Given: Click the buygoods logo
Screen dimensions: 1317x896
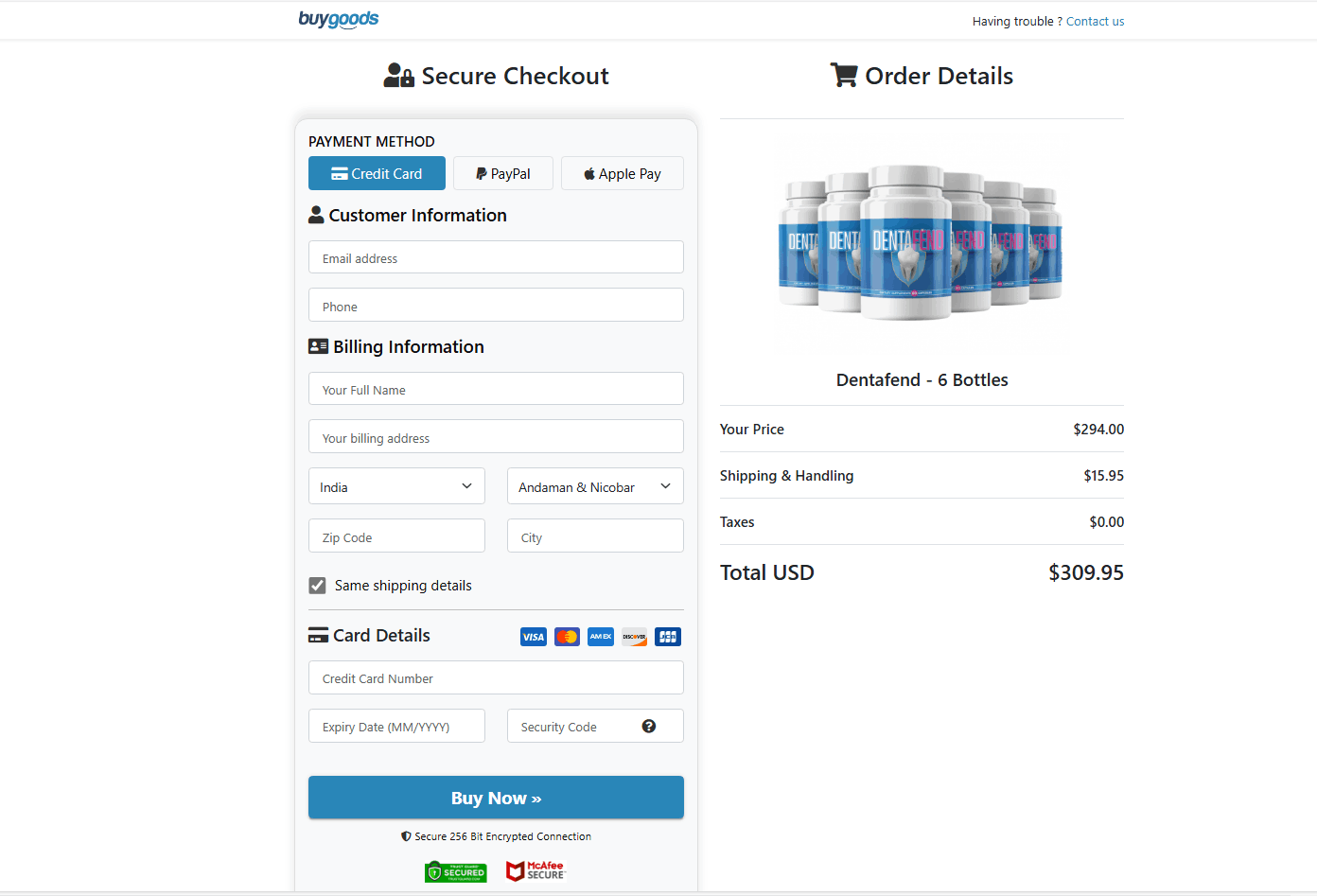Looking at the screenshot, I should pos(338,19).
